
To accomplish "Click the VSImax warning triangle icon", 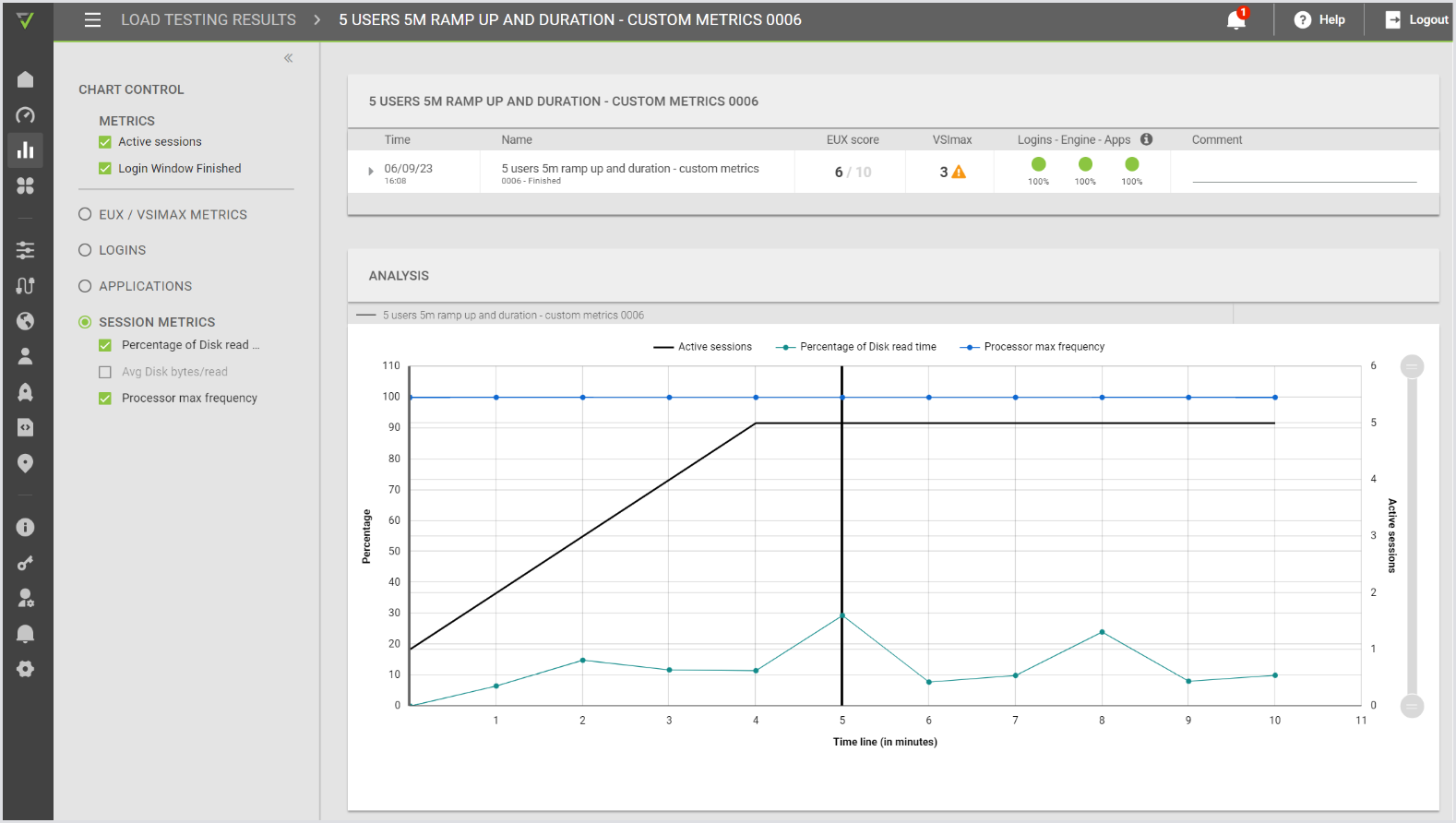I will (960, 172).
